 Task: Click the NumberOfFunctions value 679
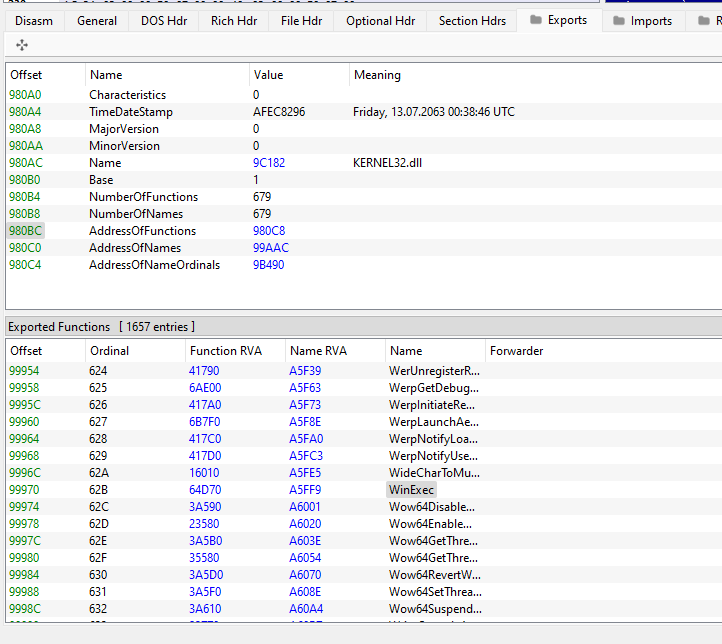click(262, 197)
